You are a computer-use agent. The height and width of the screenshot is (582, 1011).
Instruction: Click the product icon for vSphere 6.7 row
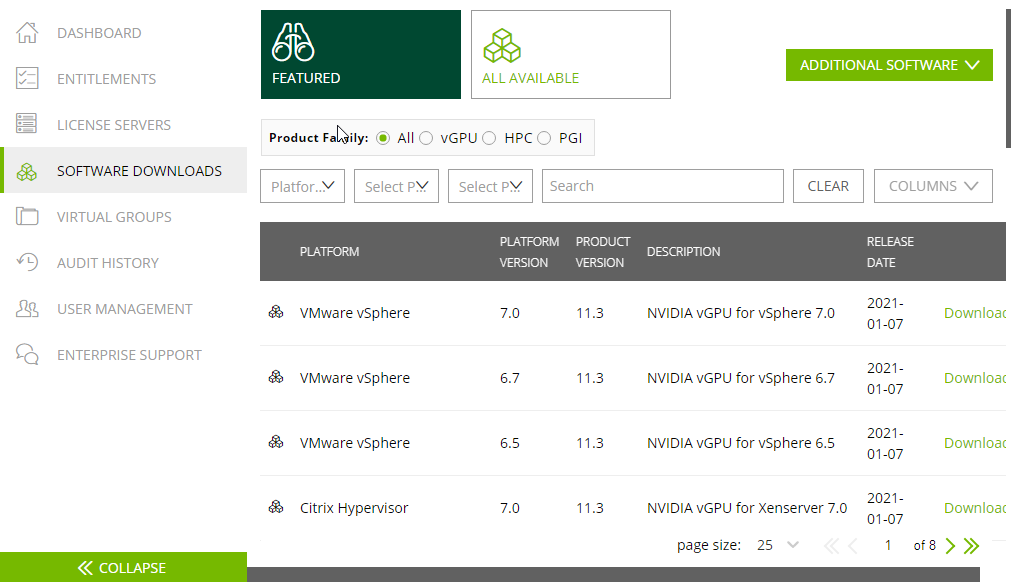click(x=276, y=378)
